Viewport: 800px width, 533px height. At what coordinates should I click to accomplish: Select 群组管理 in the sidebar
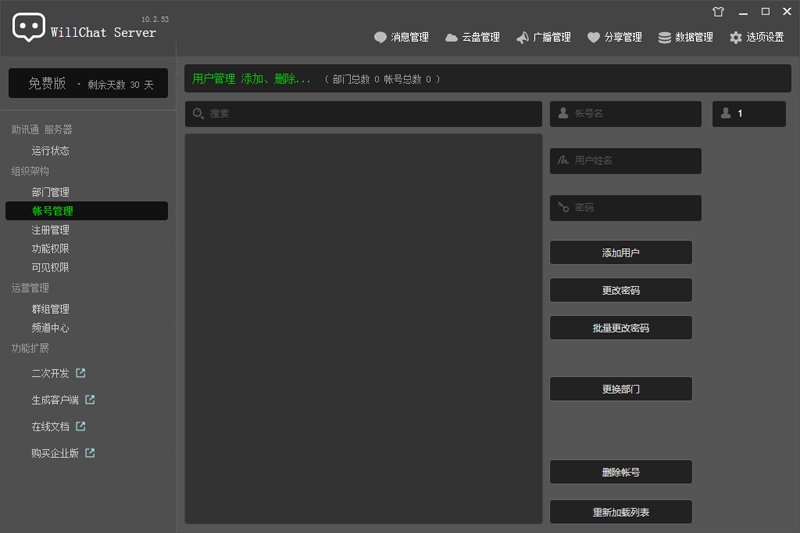pos(50,310)
